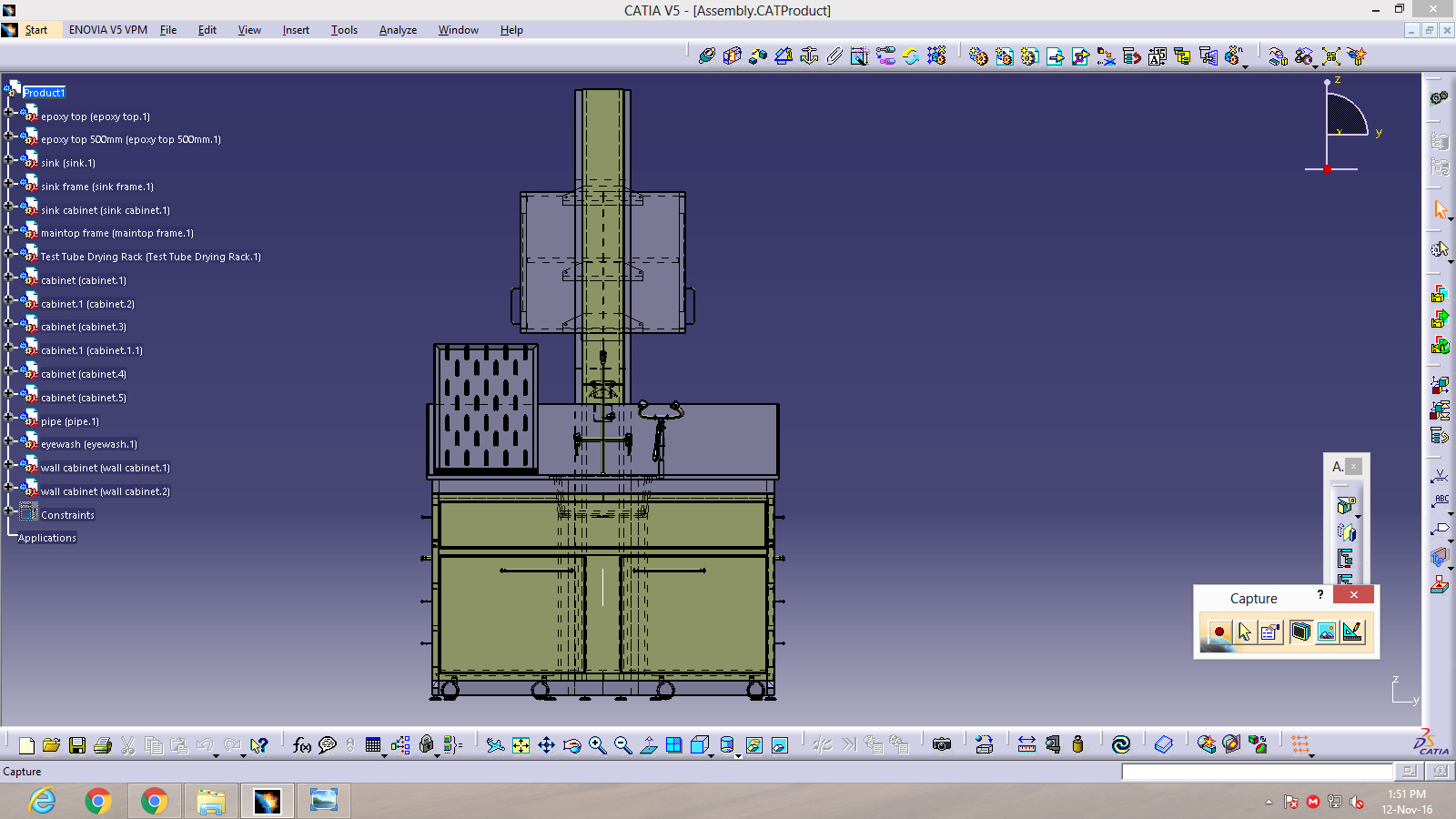Click the Save floppy disk icon

(x=77, y=745)
